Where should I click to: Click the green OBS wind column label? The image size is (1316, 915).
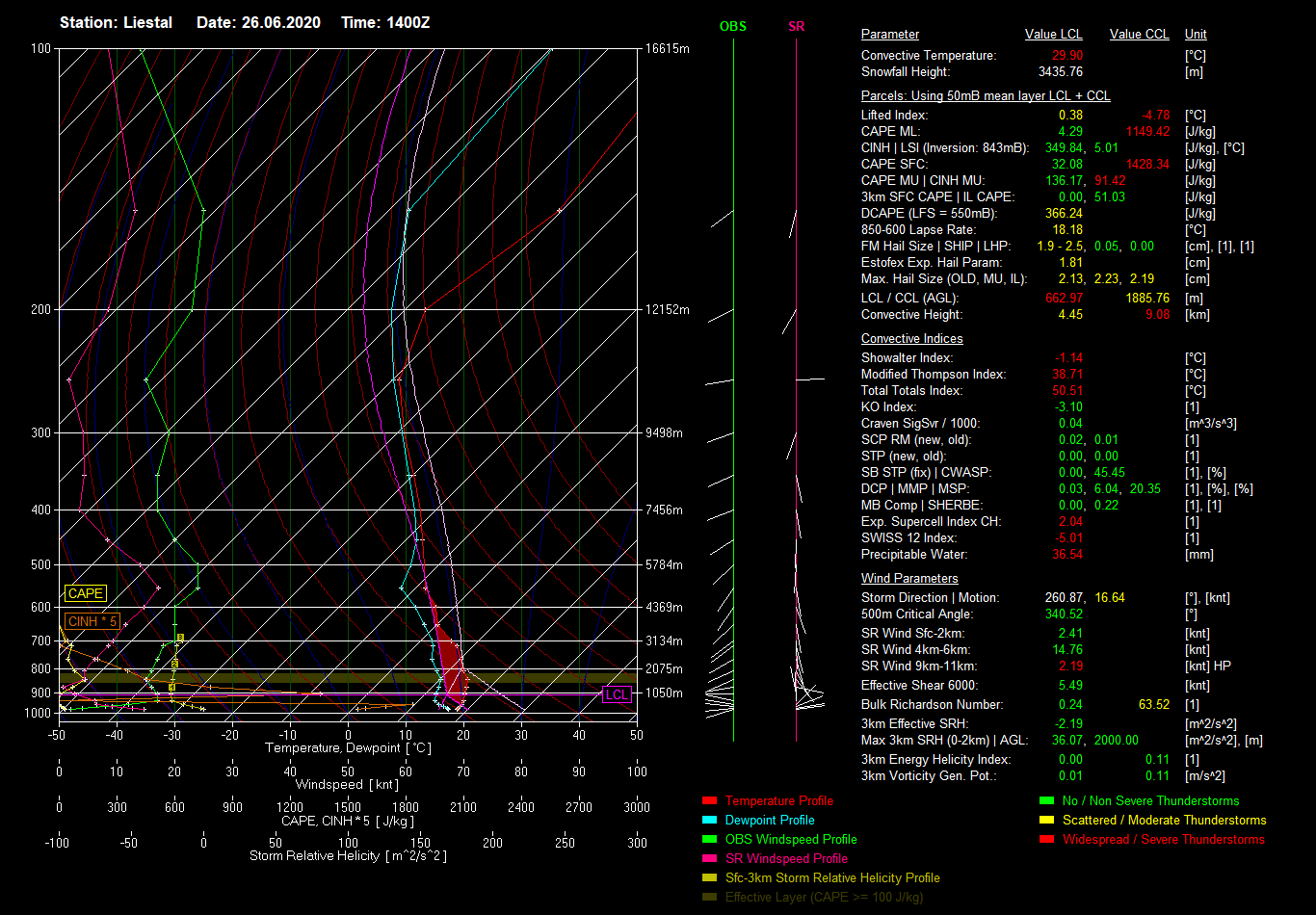click(733, 27)
